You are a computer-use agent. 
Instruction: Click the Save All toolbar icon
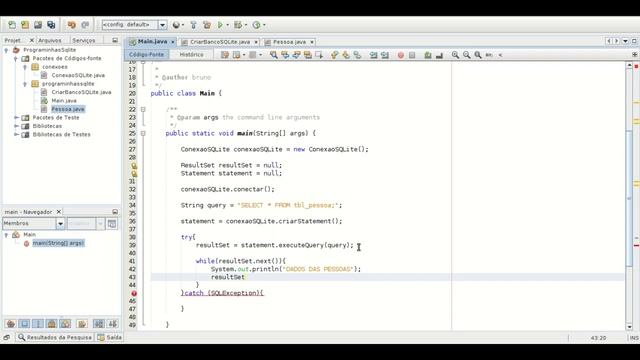pos(51,25)
